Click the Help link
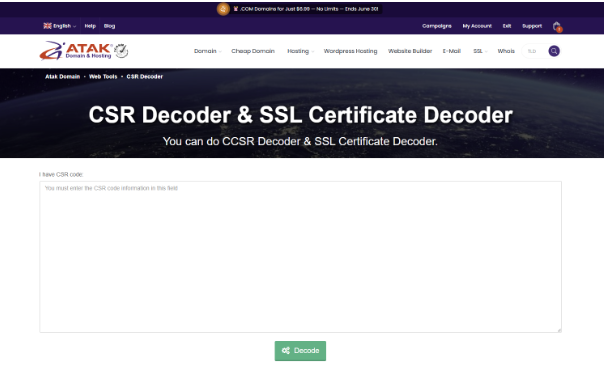Viewport: 604px width, 368px height. click(90, 26)
